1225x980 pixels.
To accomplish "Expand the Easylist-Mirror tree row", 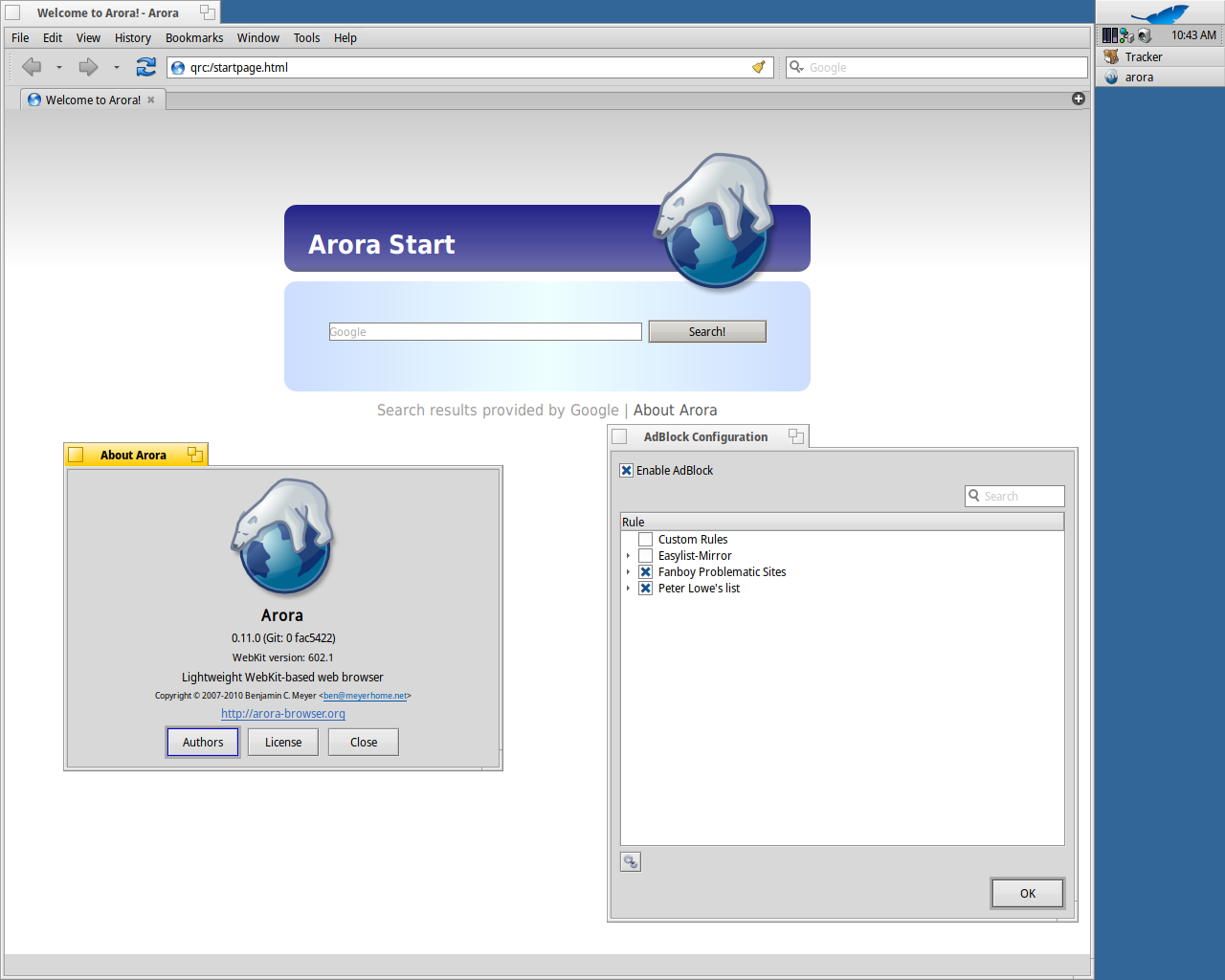I will pos(628,556).
